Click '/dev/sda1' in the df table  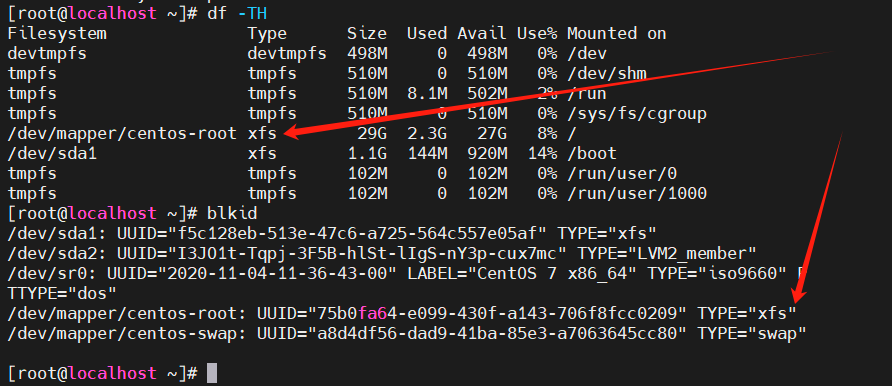[x=52, y=153]
